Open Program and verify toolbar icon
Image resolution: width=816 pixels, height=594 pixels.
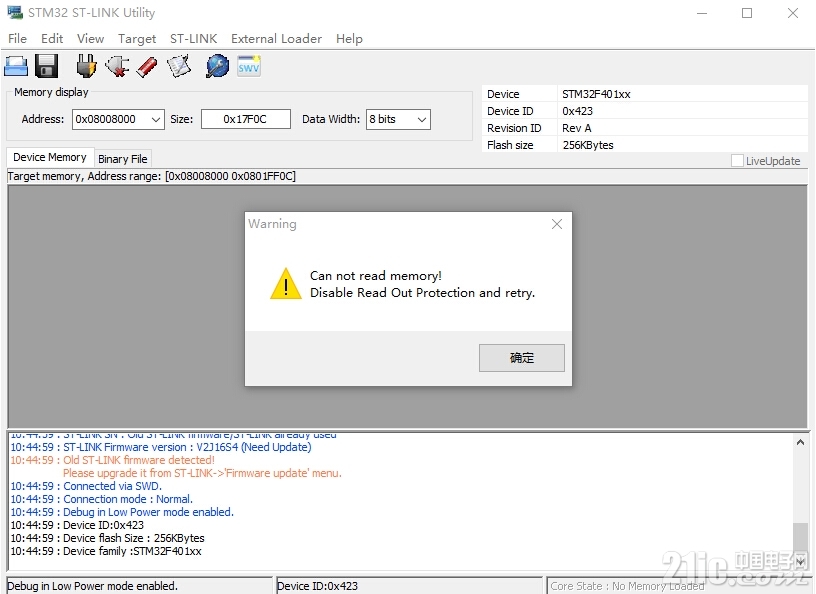click(x=179, y=67)
